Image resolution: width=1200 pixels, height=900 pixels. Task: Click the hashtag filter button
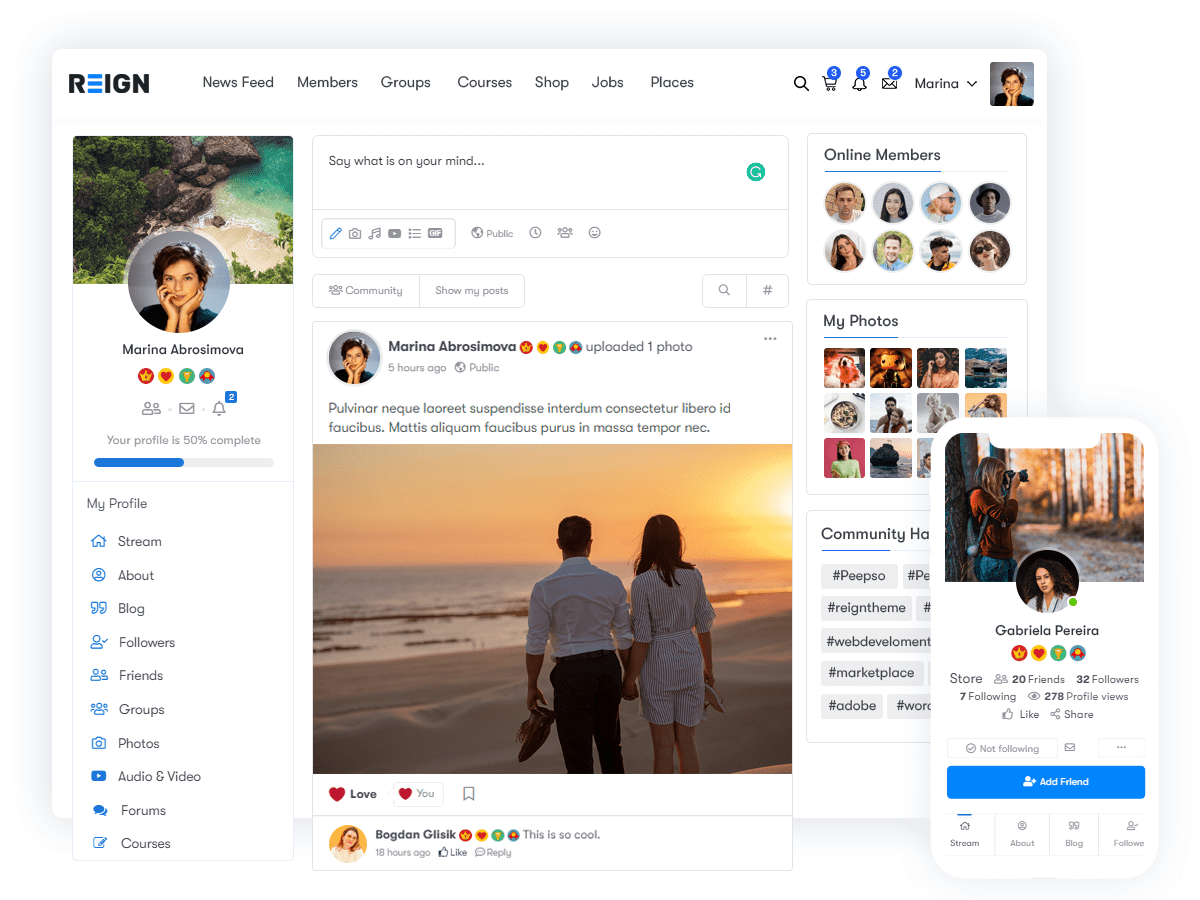tap(767, 291)
